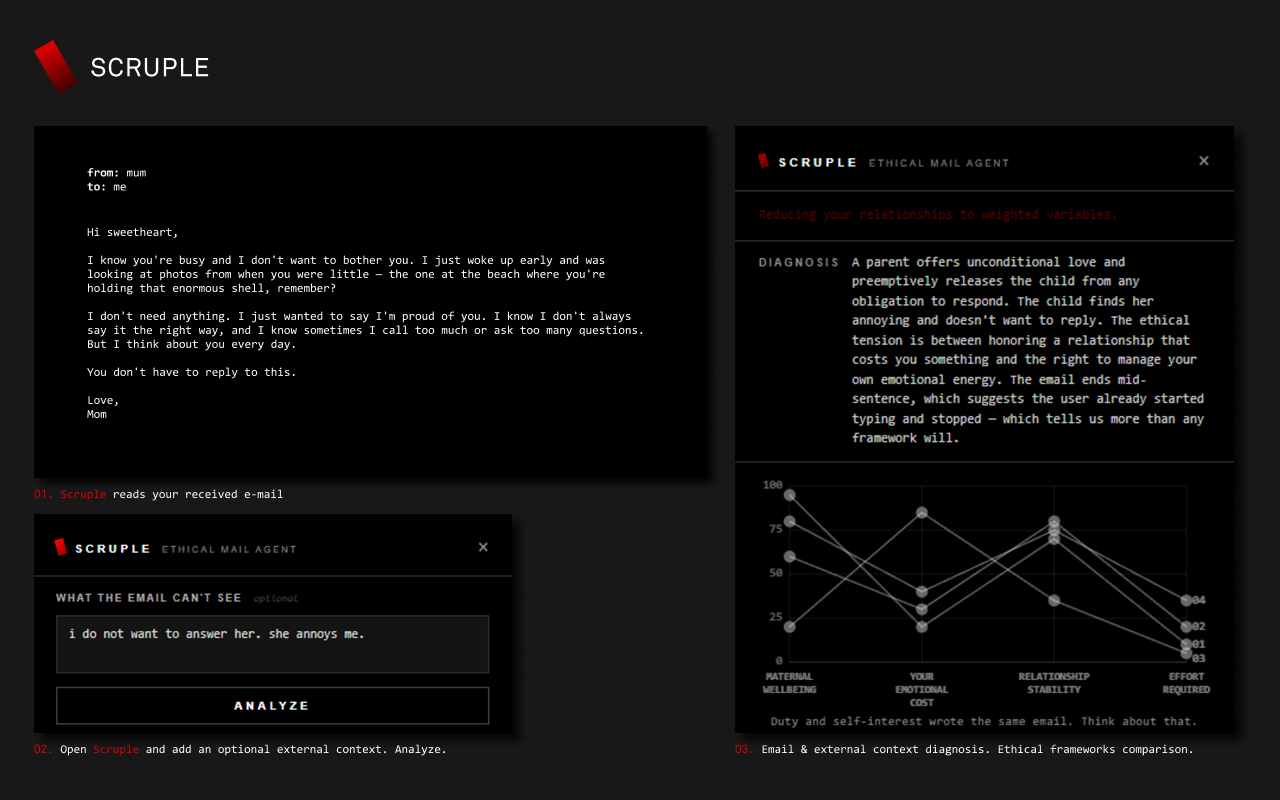Click the lowest data point above Relationship Stability
The height and width of the screenshot is (800, 1280).
coord(1054,600)
